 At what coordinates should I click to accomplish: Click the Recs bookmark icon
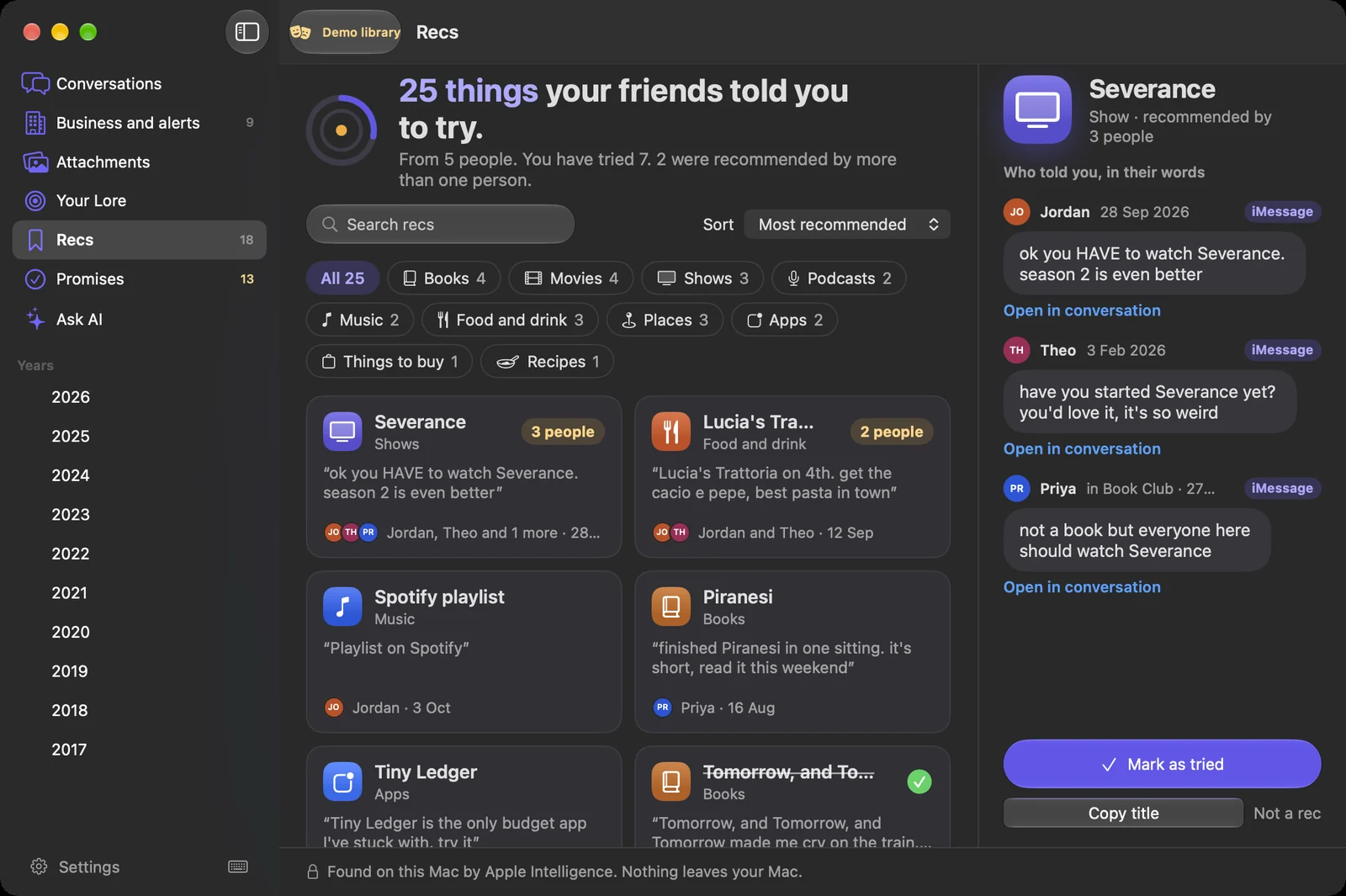click(x=35, y=240)
